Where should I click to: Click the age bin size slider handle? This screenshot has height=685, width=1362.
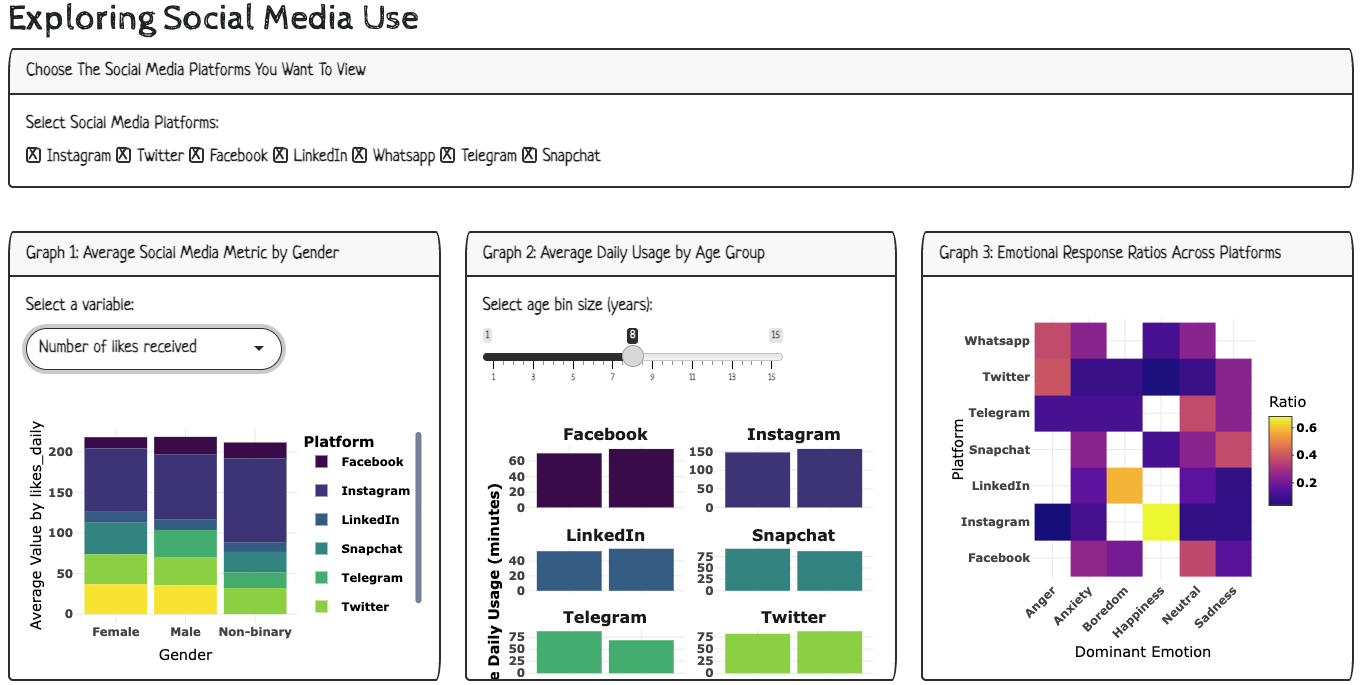click(x=633, y=356)
